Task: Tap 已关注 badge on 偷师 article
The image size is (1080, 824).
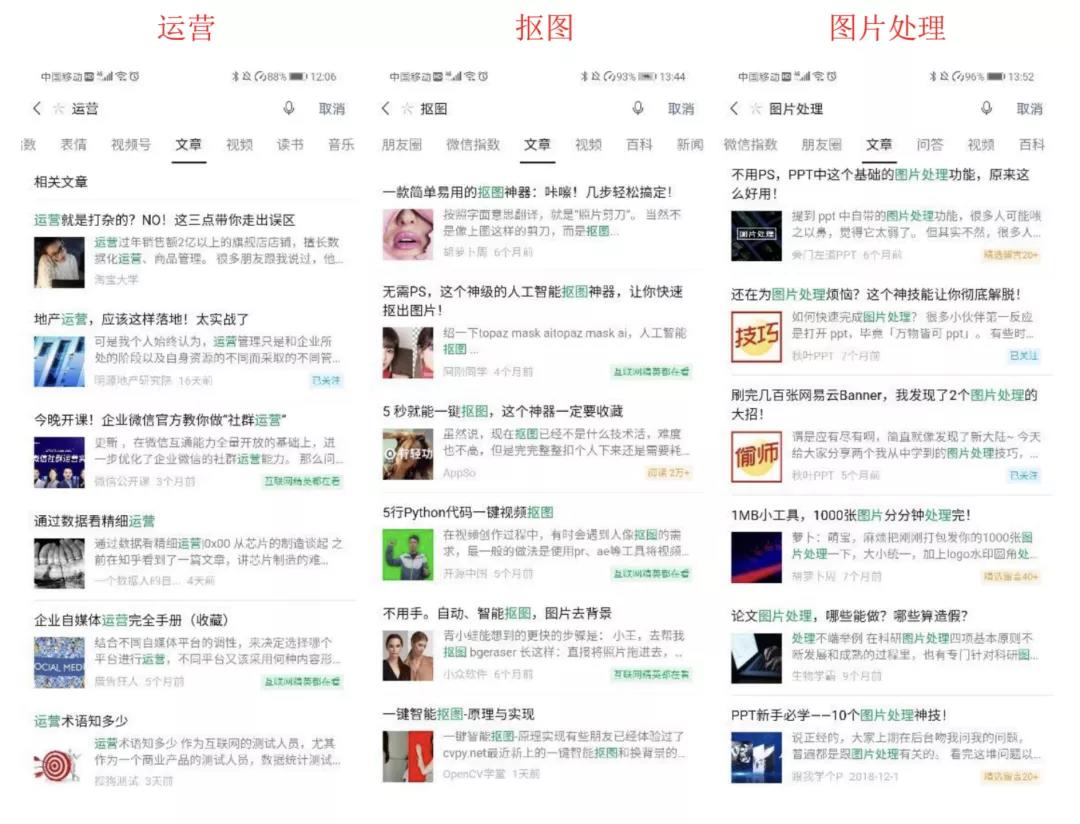Action: (1024, 475)
